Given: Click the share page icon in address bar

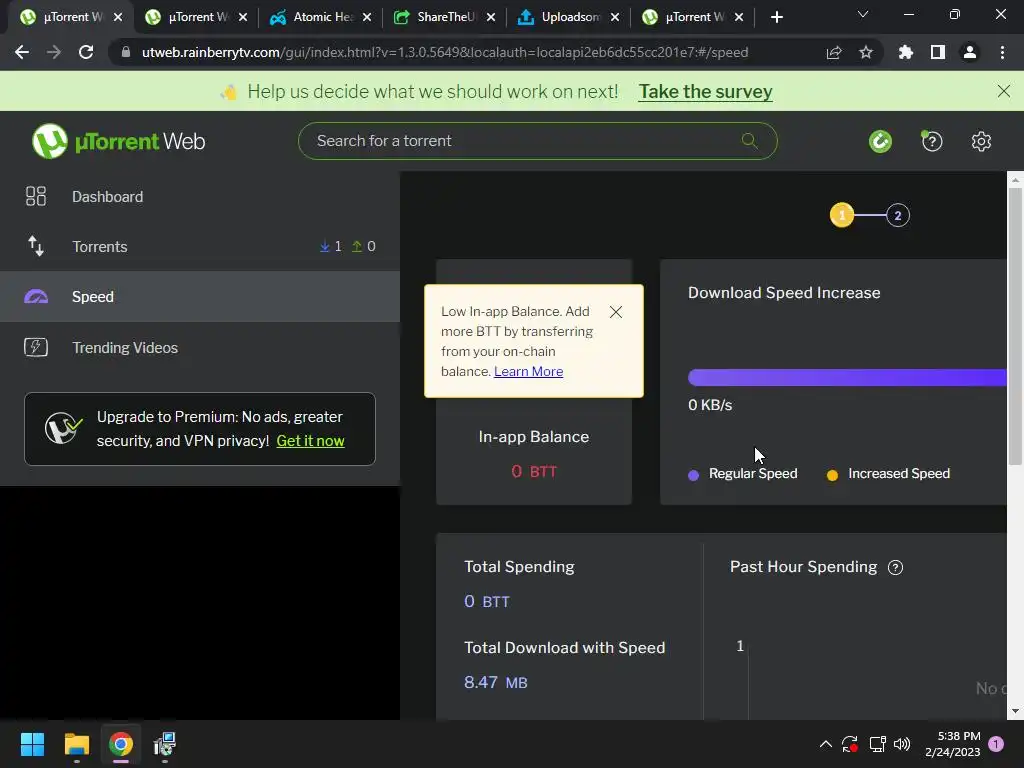Looking at the screenshot, I should click(834, 52).
